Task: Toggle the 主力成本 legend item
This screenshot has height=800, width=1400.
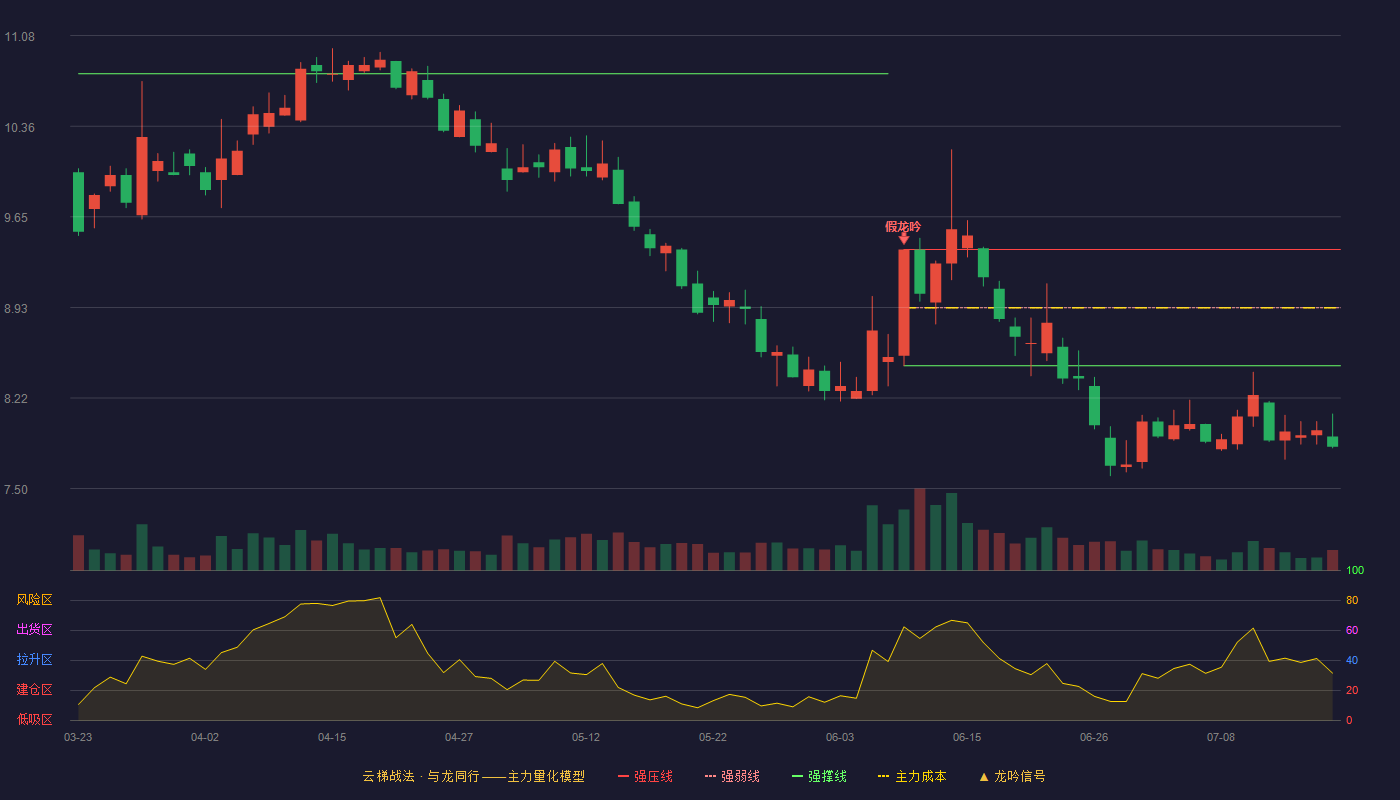Action: coord(912,776)
